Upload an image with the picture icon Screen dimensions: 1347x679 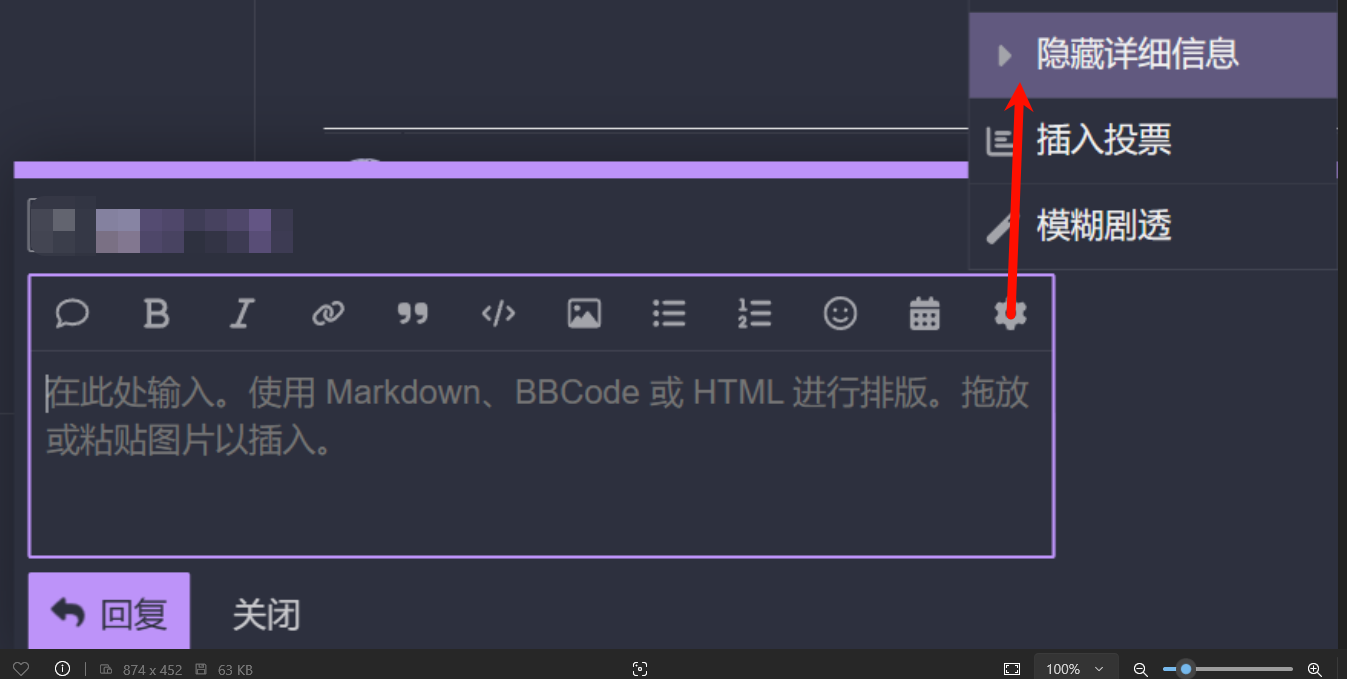pos(584,314)
